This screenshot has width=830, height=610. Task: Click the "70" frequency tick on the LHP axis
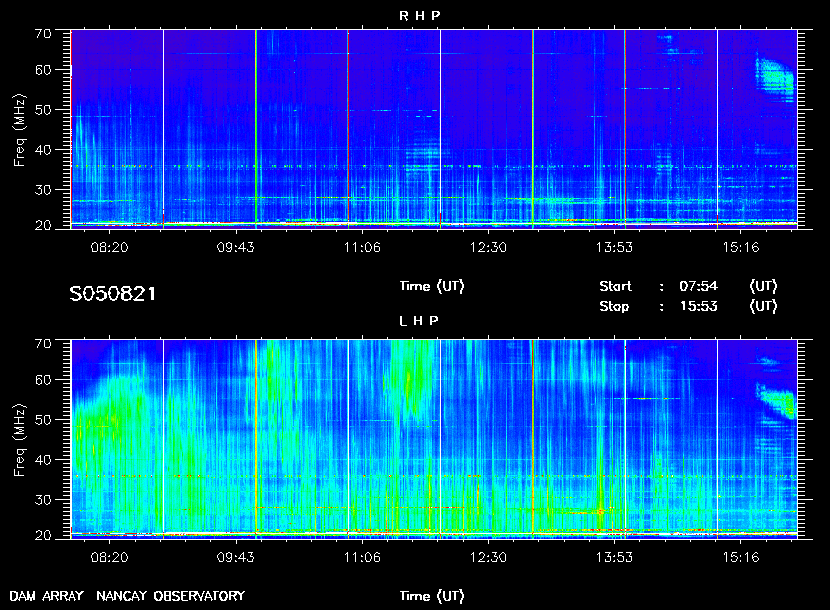[43, 344]
